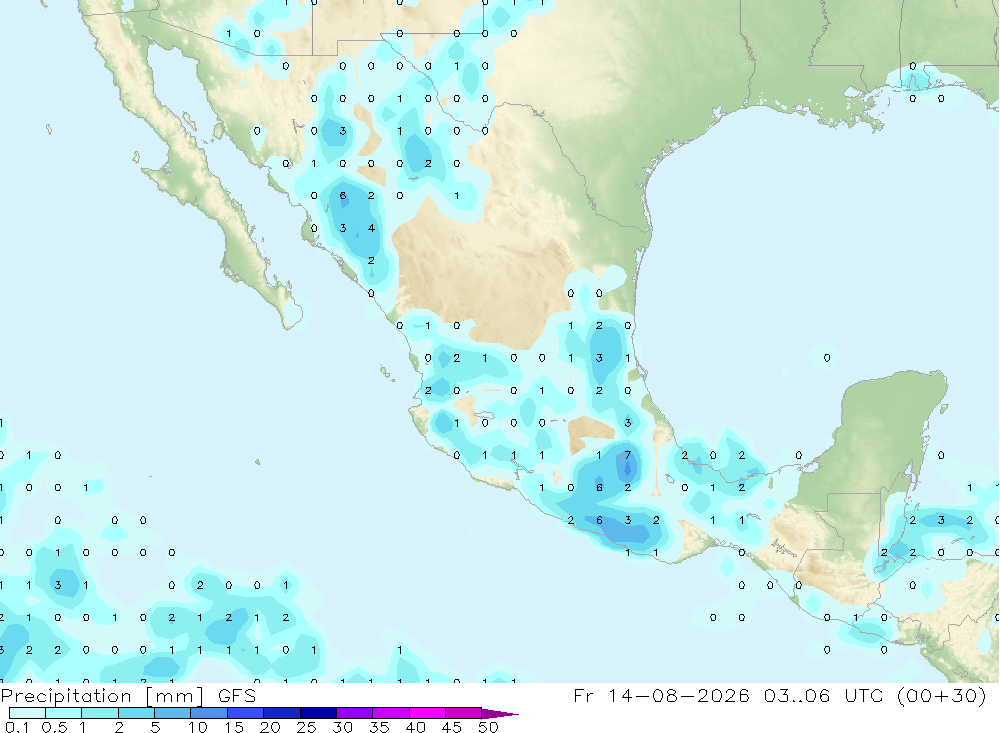Select the 5 to 10 mm legend swatch
The image size is (1000, 733).
pos(172,713)
